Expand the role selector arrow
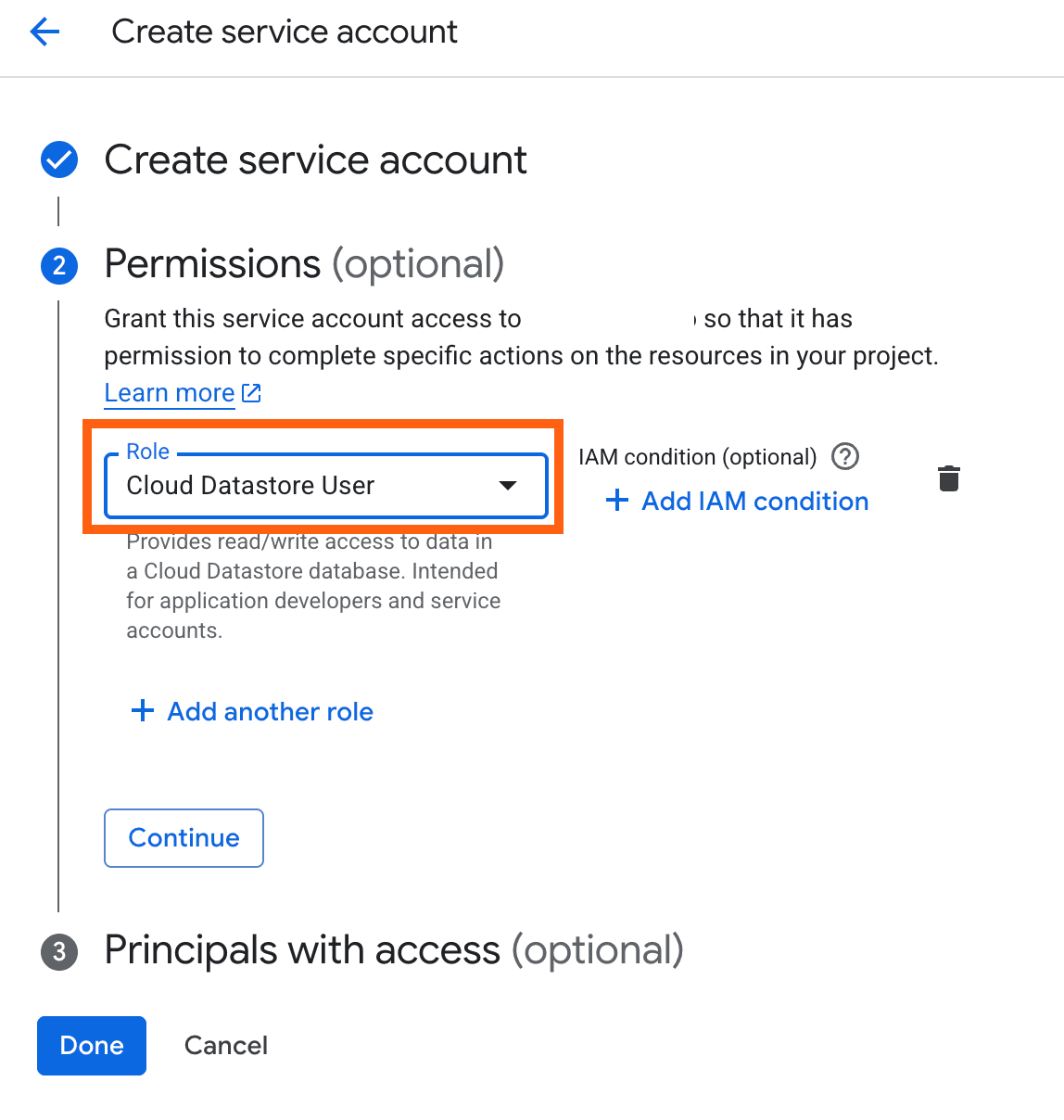This screenshot has height=1120, width=1064. point(508,486)
